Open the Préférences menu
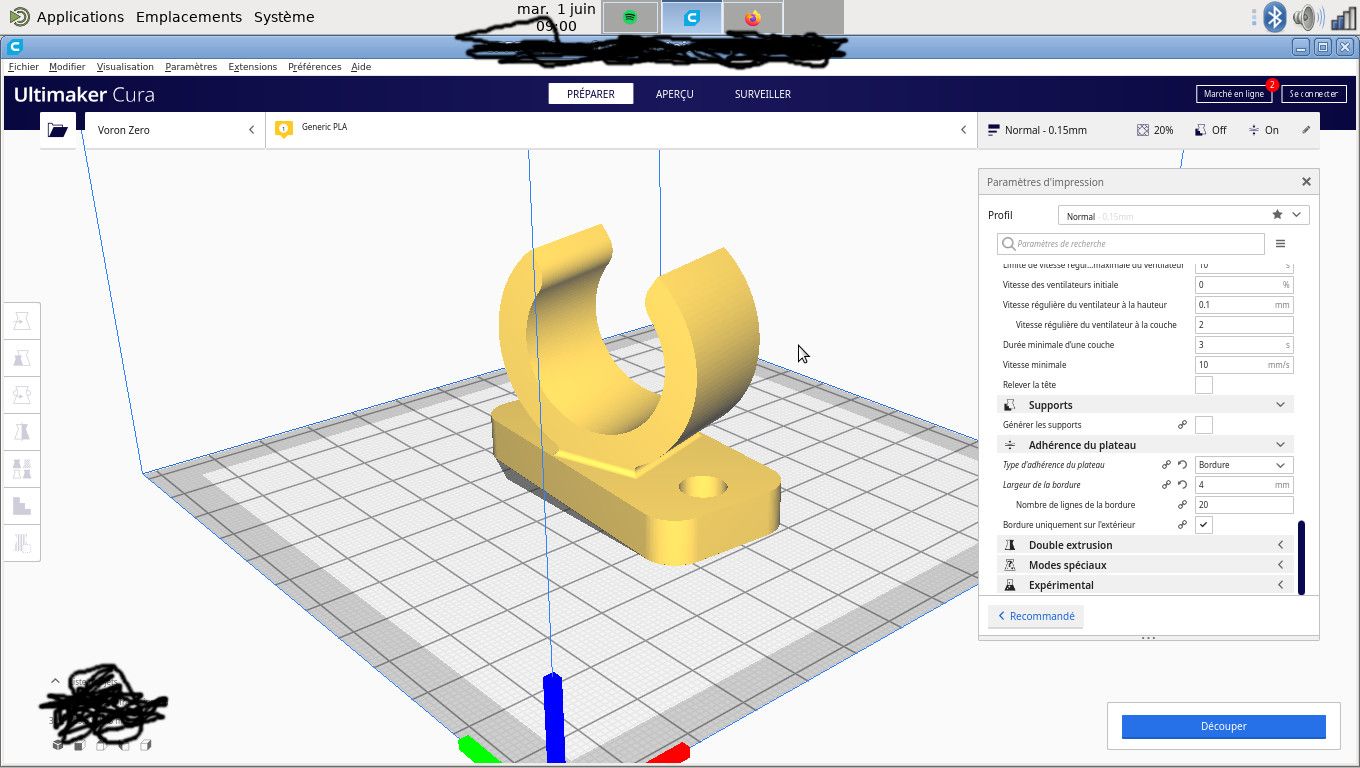Image resolution: width=1360 pixels, height=768 pixels. click(315, 67)
